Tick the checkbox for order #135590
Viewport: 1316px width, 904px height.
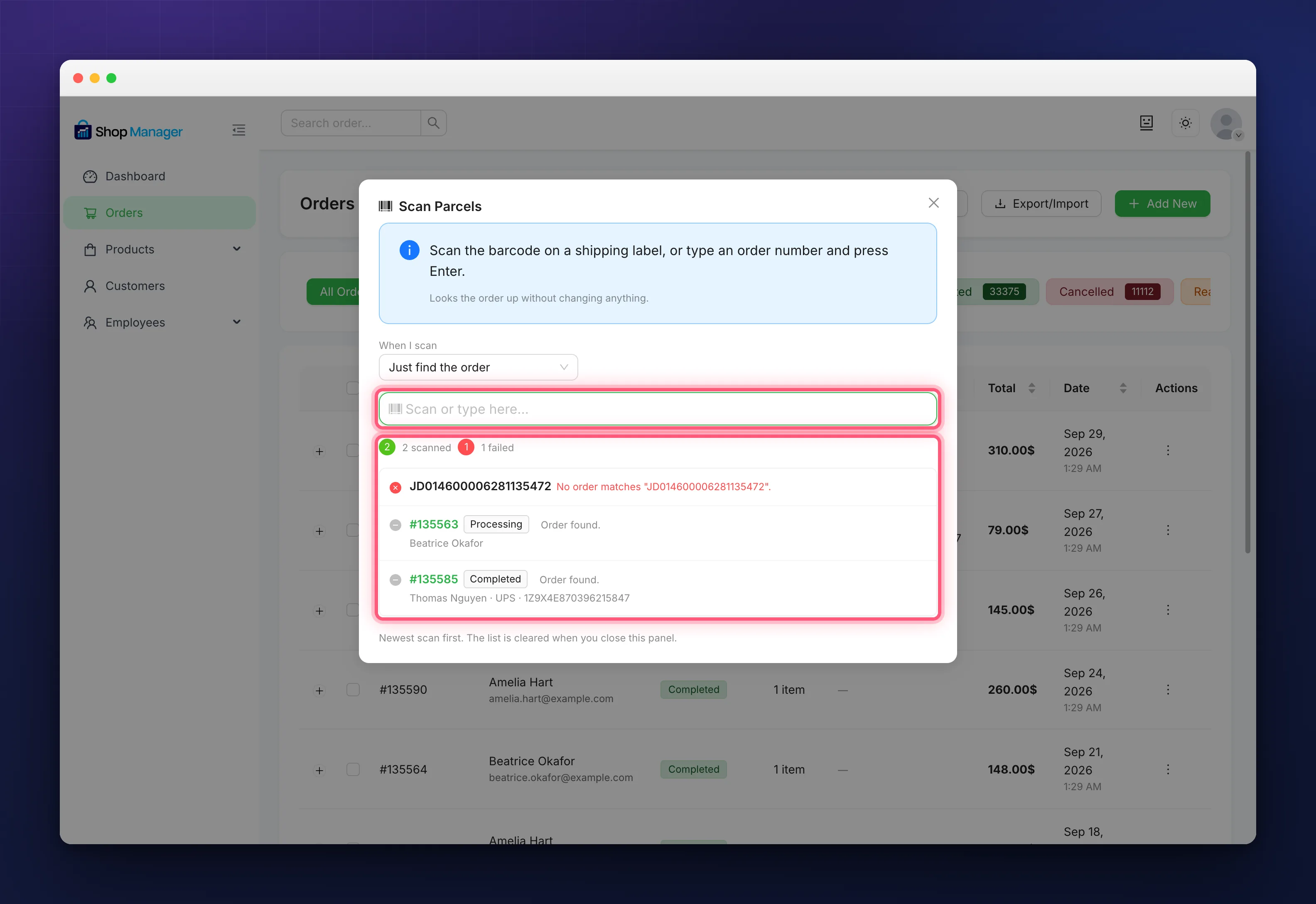coord(353,690)
